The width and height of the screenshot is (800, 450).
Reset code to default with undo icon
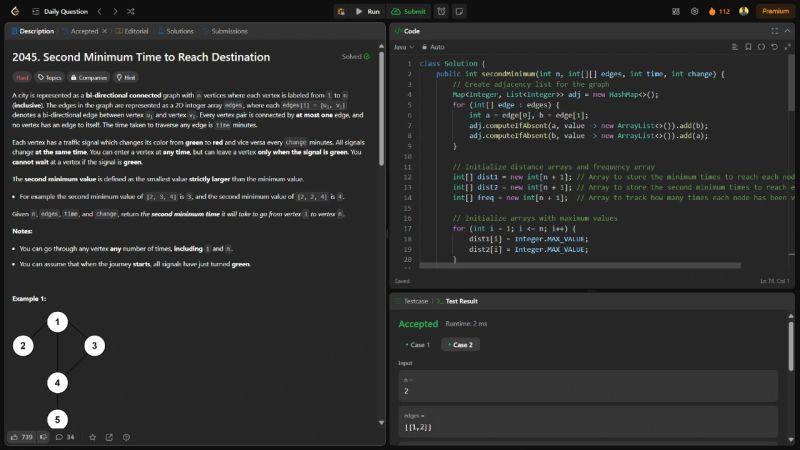[x=775, y=47]
